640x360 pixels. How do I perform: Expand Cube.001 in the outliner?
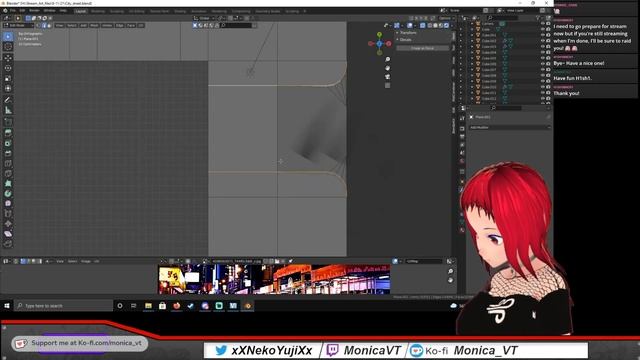pos(472,36)
